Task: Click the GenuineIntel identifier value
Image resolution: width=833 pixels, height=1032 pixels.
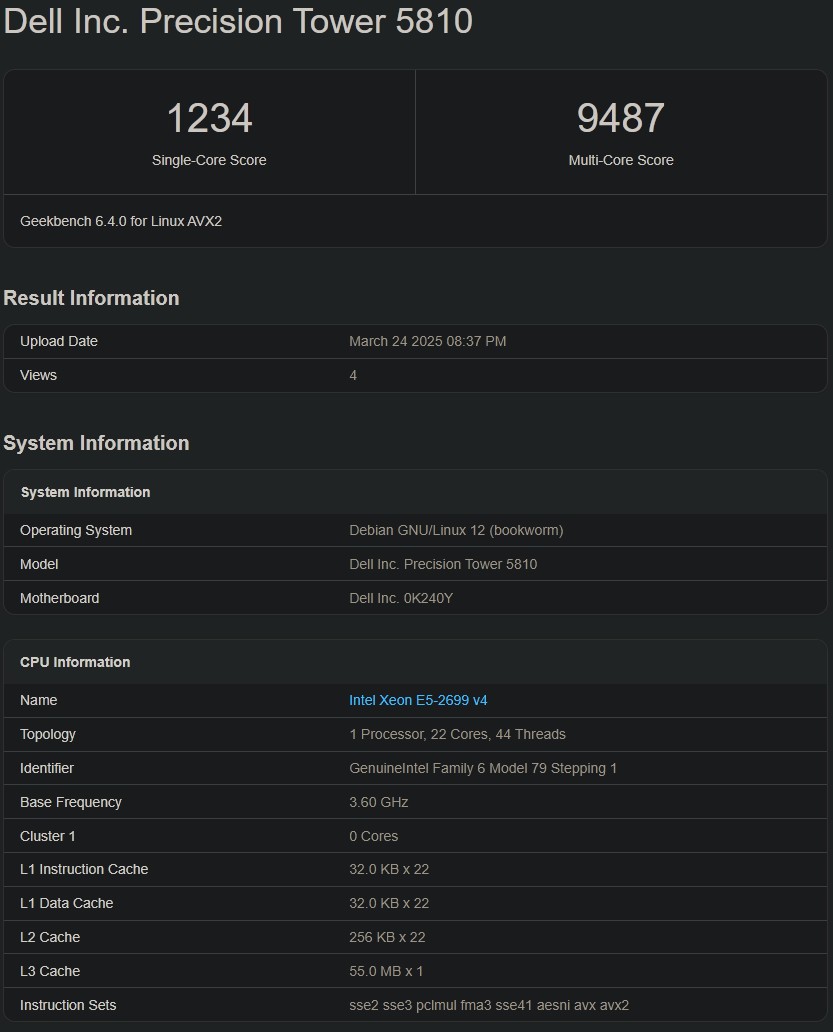Action: [x=483, y=768]
